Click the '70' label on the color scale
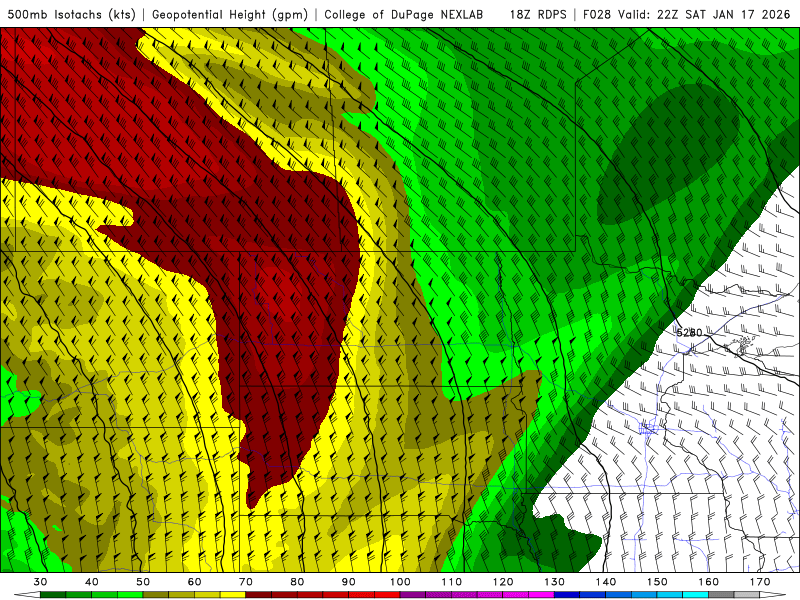This screenshot has height=600, width=800. (x=246, y=582)
